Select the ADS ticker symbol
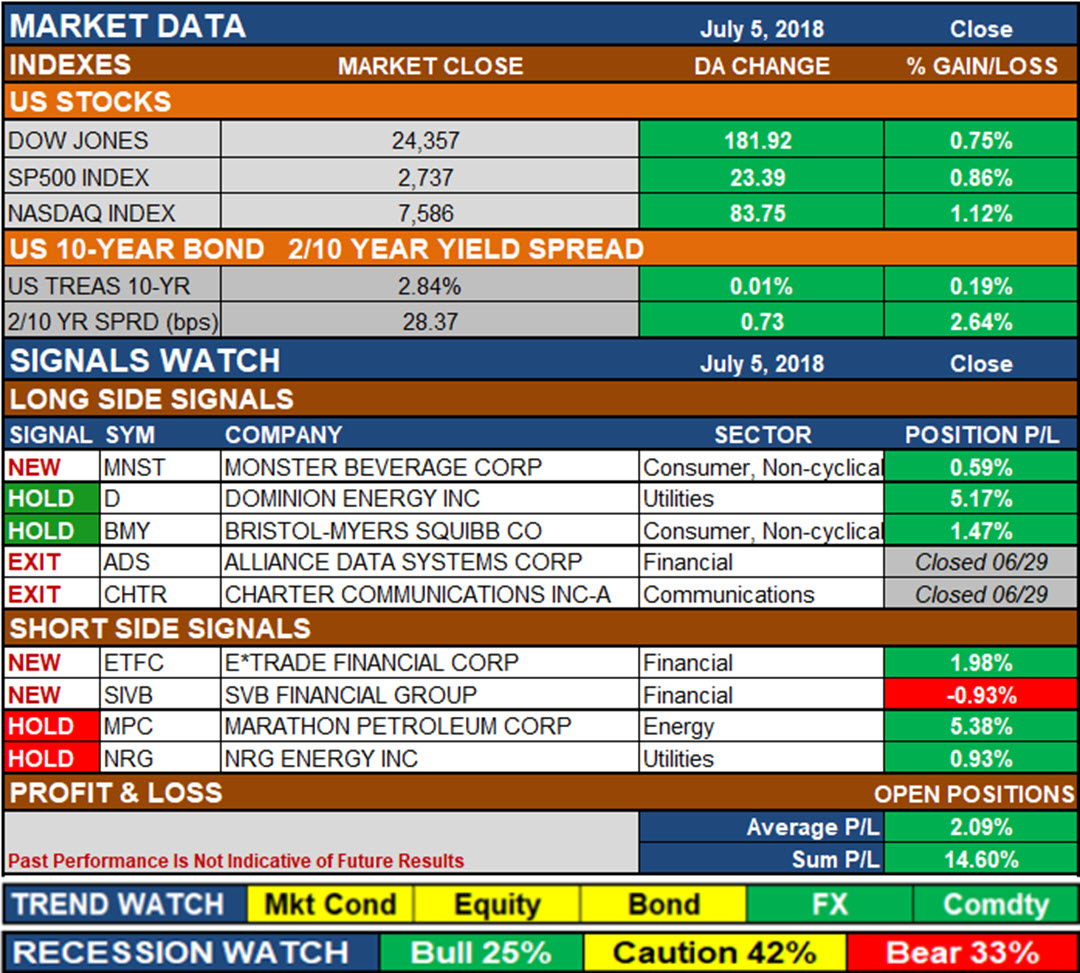This screenshot has width=1080, height=973. pos(126,562)
